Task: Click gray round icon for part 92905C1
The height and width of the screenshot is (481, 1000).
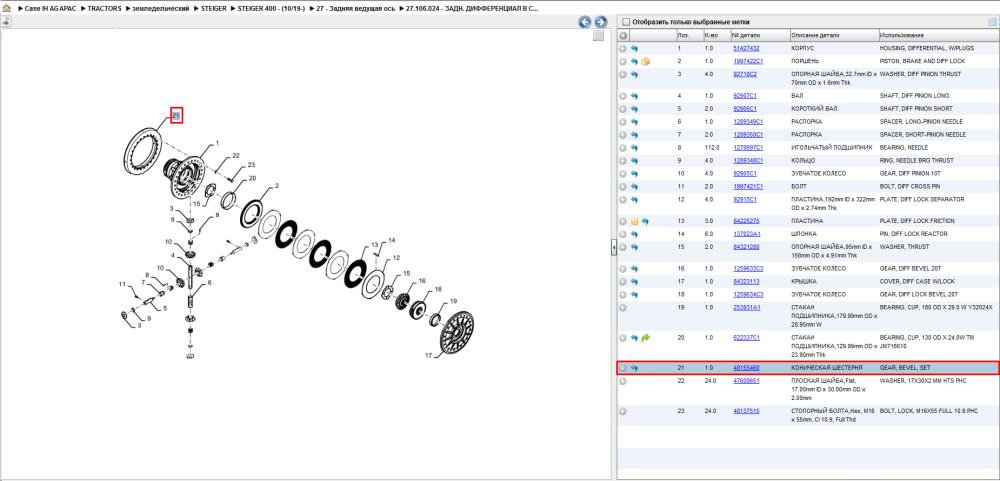Action: (x=623, y=174)
